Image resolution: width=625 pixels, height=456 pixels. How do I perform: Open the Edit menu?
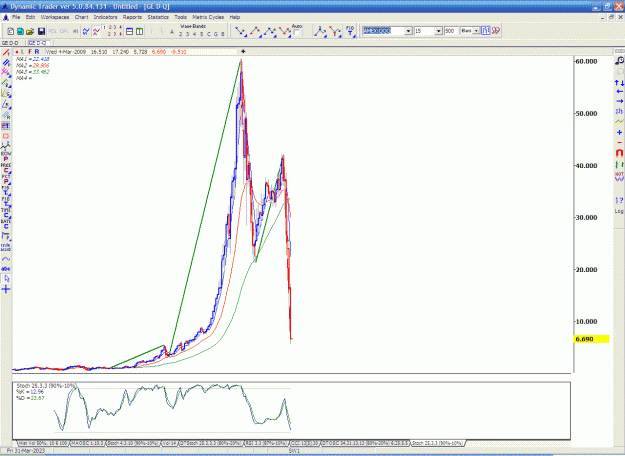click(x=30, y=17)
